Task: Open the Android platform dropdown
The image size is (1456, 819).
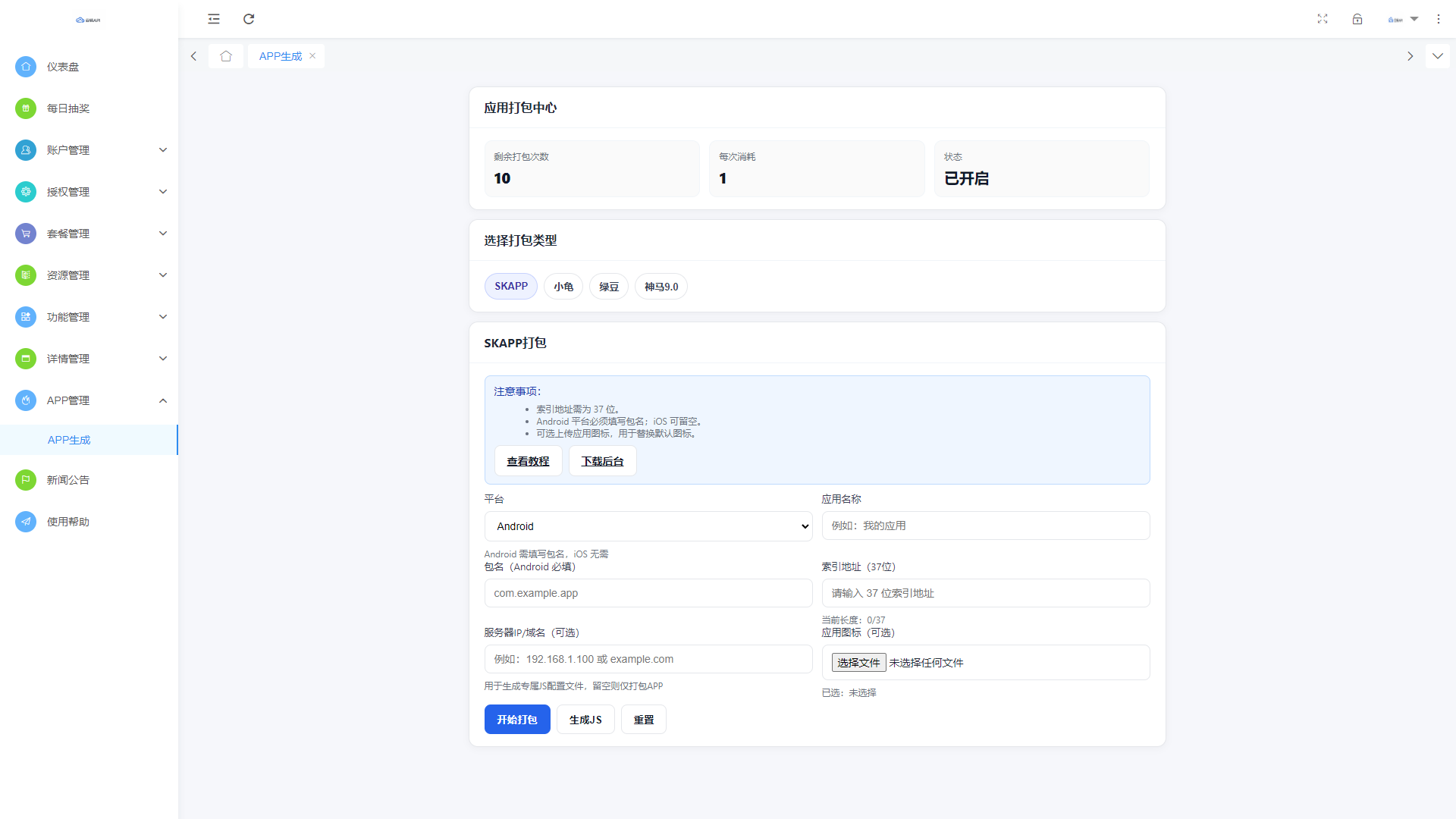Action: pyautogui.click(x=648, y=526)
